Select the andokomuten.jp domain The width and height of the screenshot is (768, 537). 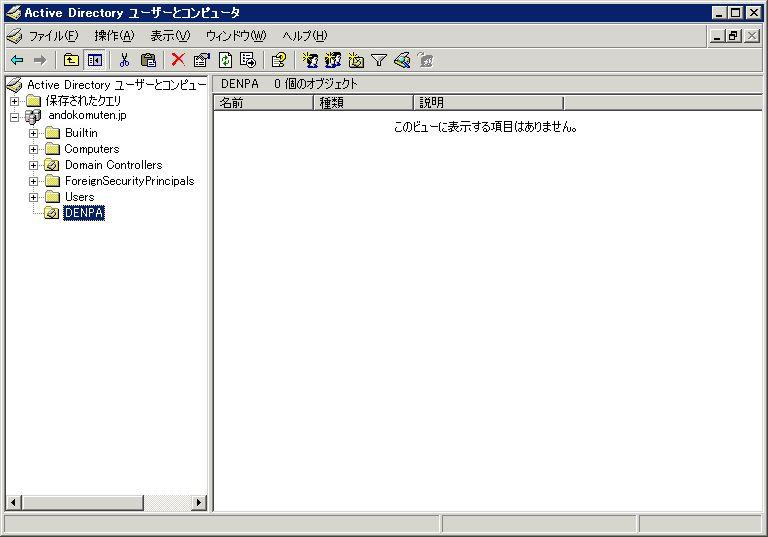tap(87, 116)
